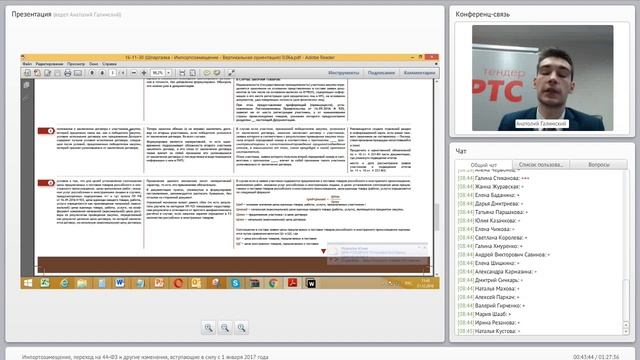Open the Подписание pane in Adobe Reader
Viewport: 640px width, 360px height.
tap(381, 73)
